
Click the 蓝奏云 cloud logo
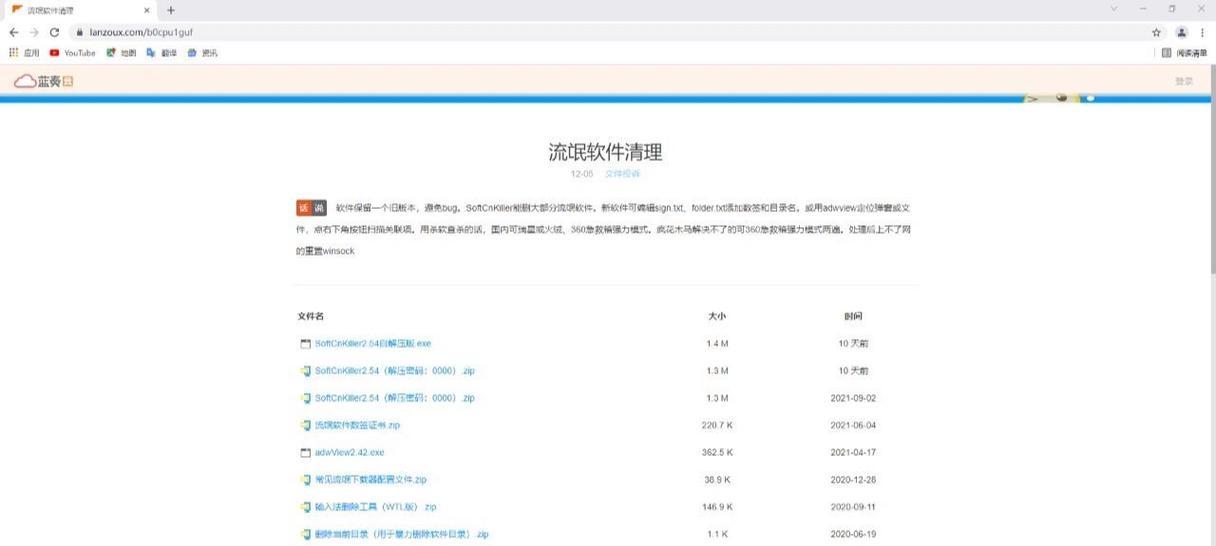click(x=44, y=81)
